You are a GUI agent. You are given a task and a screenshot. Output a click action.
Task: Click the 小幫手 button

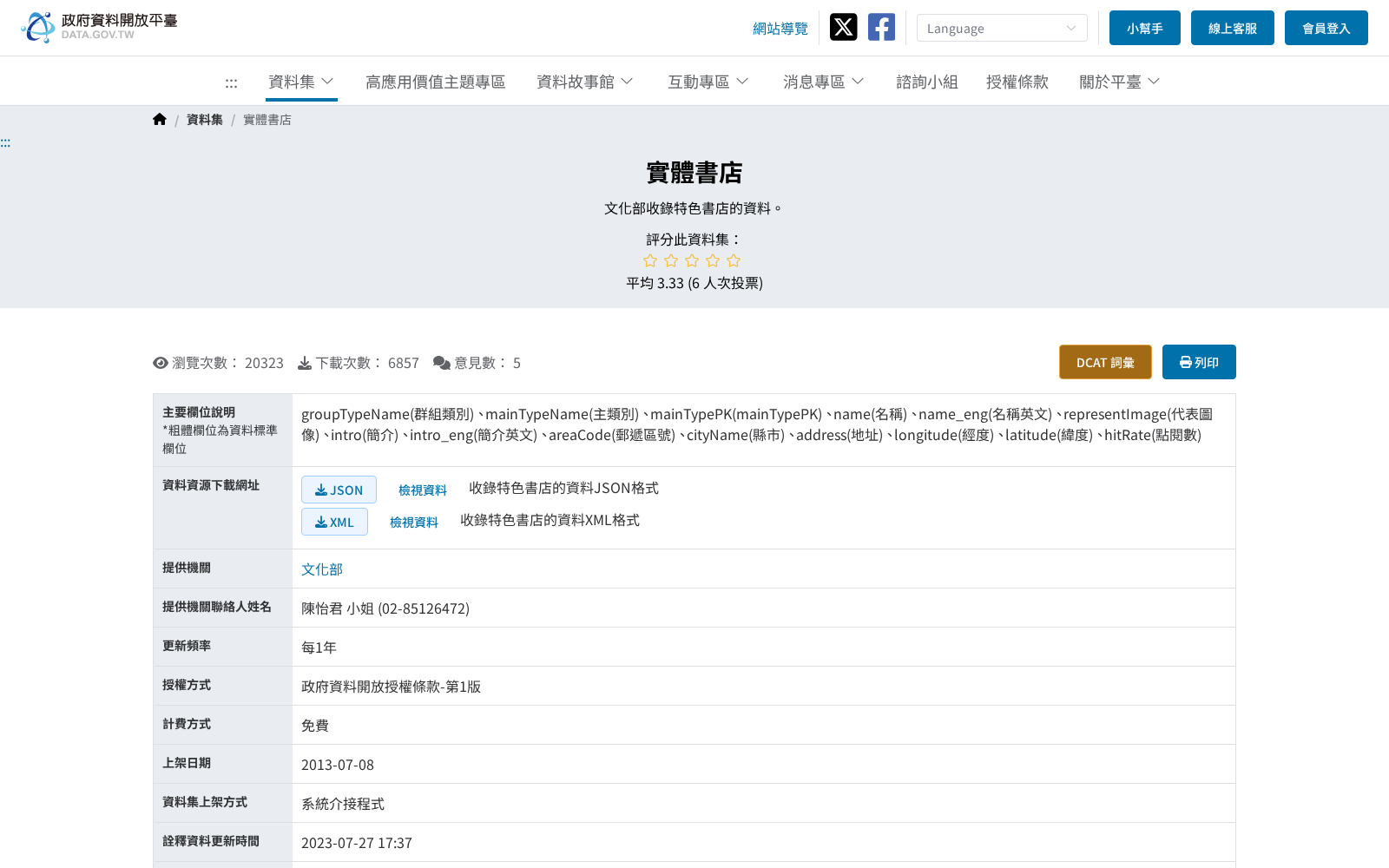(x=1145, y=28)
